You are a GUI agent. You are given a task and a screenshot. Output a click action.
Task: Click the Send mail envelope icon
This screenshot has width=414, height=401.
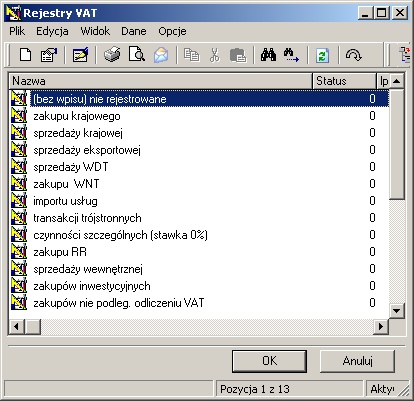click(x=161, y=55)
